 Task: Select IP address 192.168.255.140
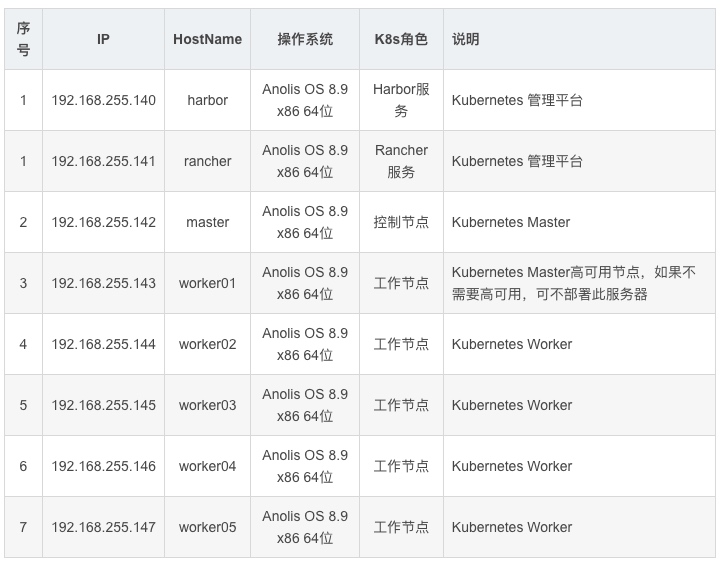click(x=104, y=100)
